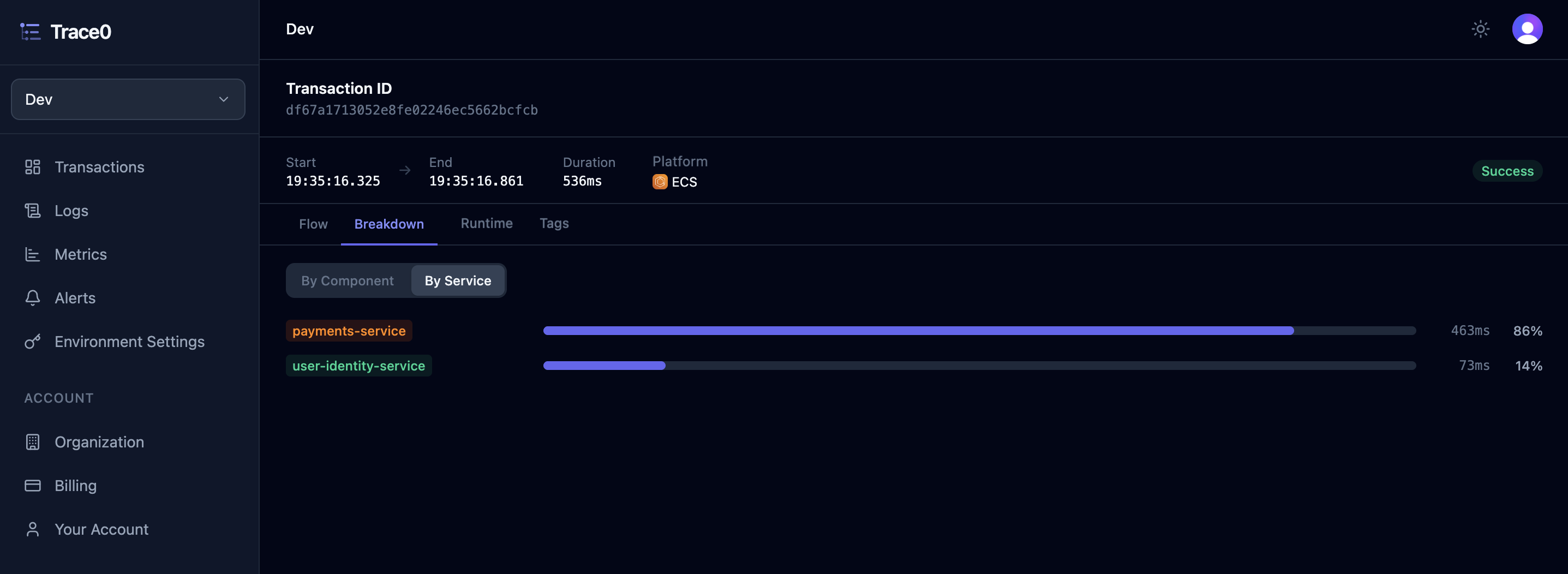Toggle light theme with sun icon
1568x574 pixels.
(x=1480, y=29)
